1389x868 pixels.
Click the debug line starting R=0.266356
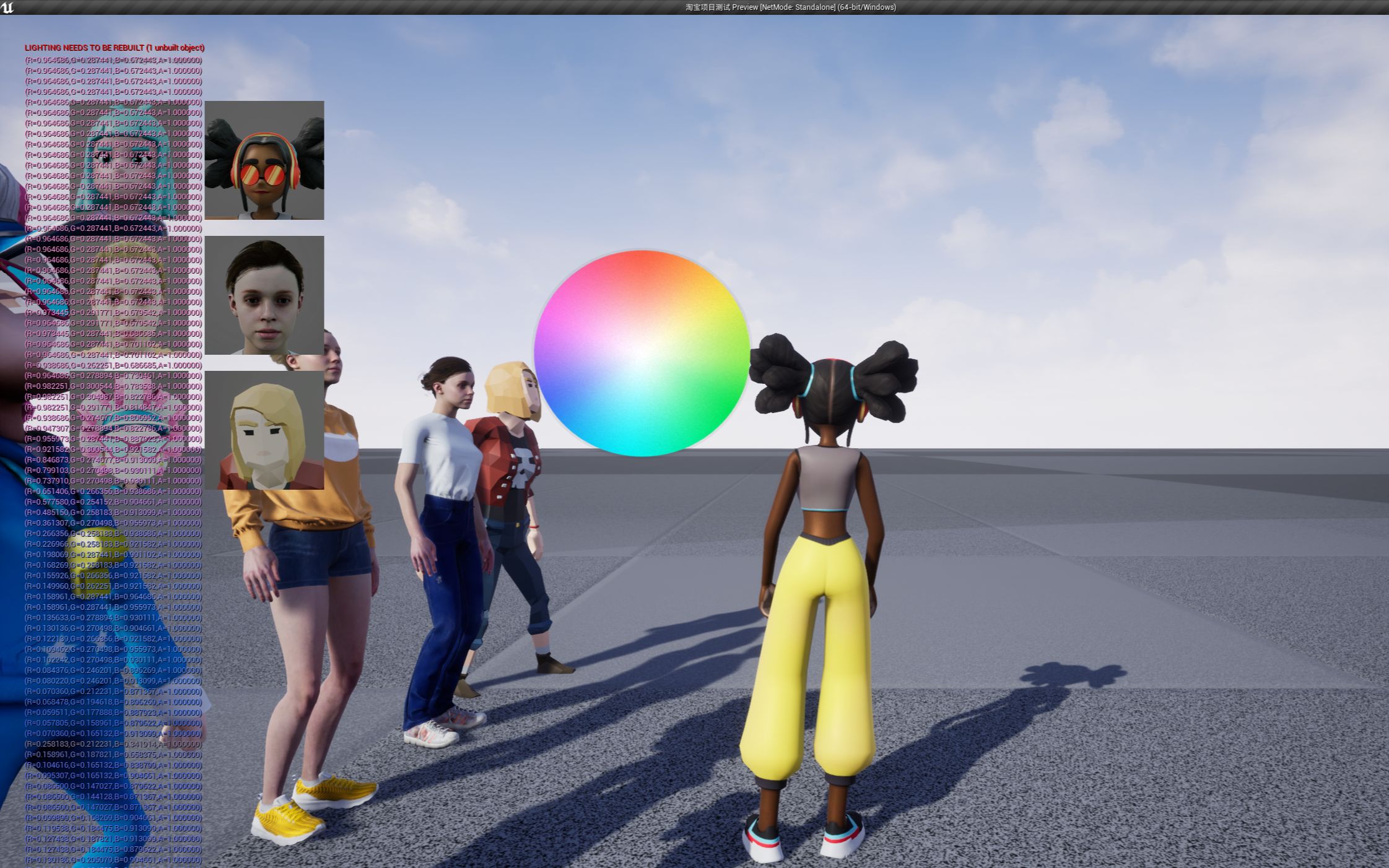(113, 534)
